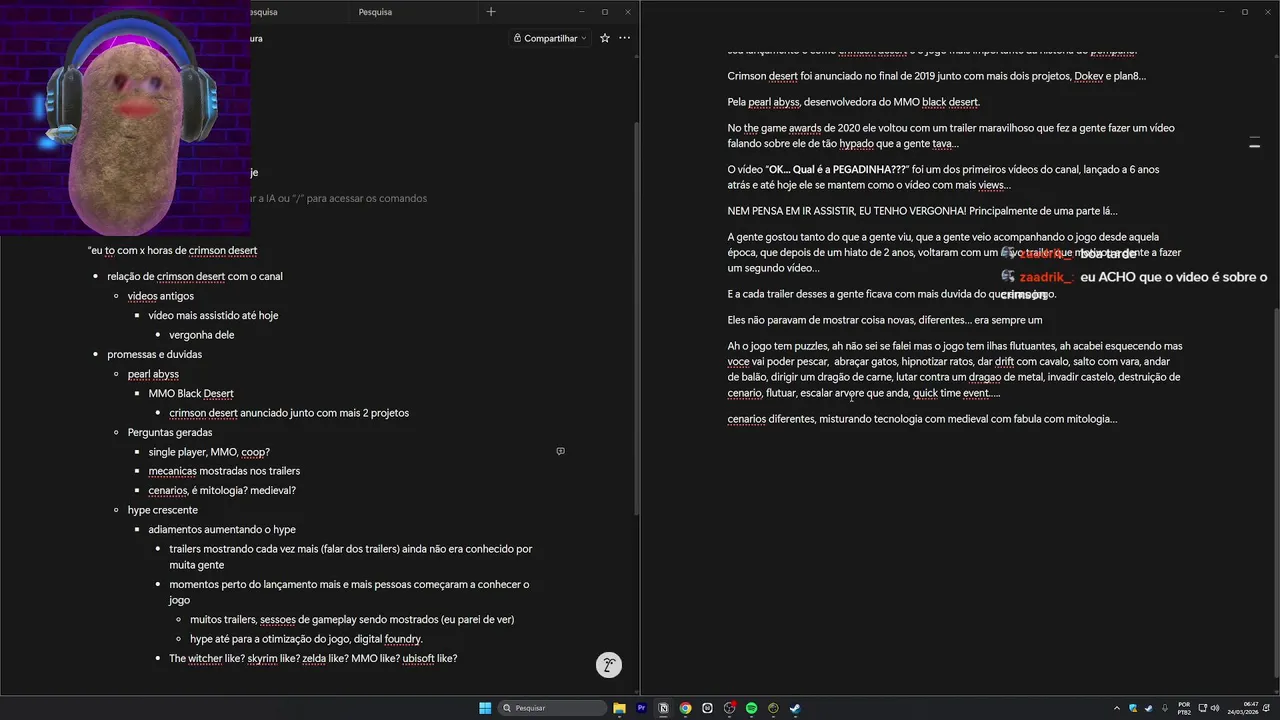1280x720 pixels.
Task: Click the bullet 'hype crescente'
Action: 162,510
